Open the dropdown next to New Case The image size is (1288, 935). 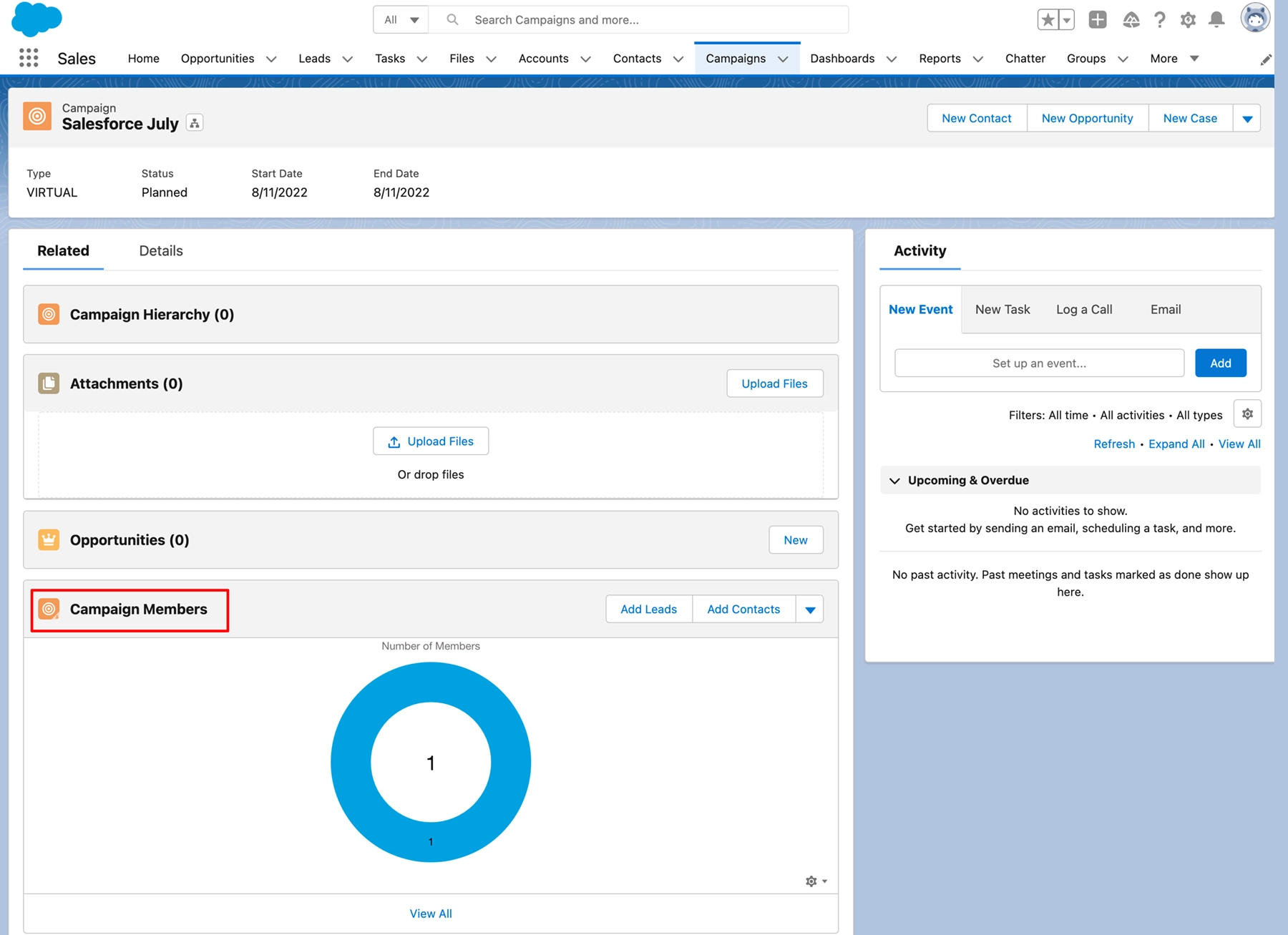1247,118
